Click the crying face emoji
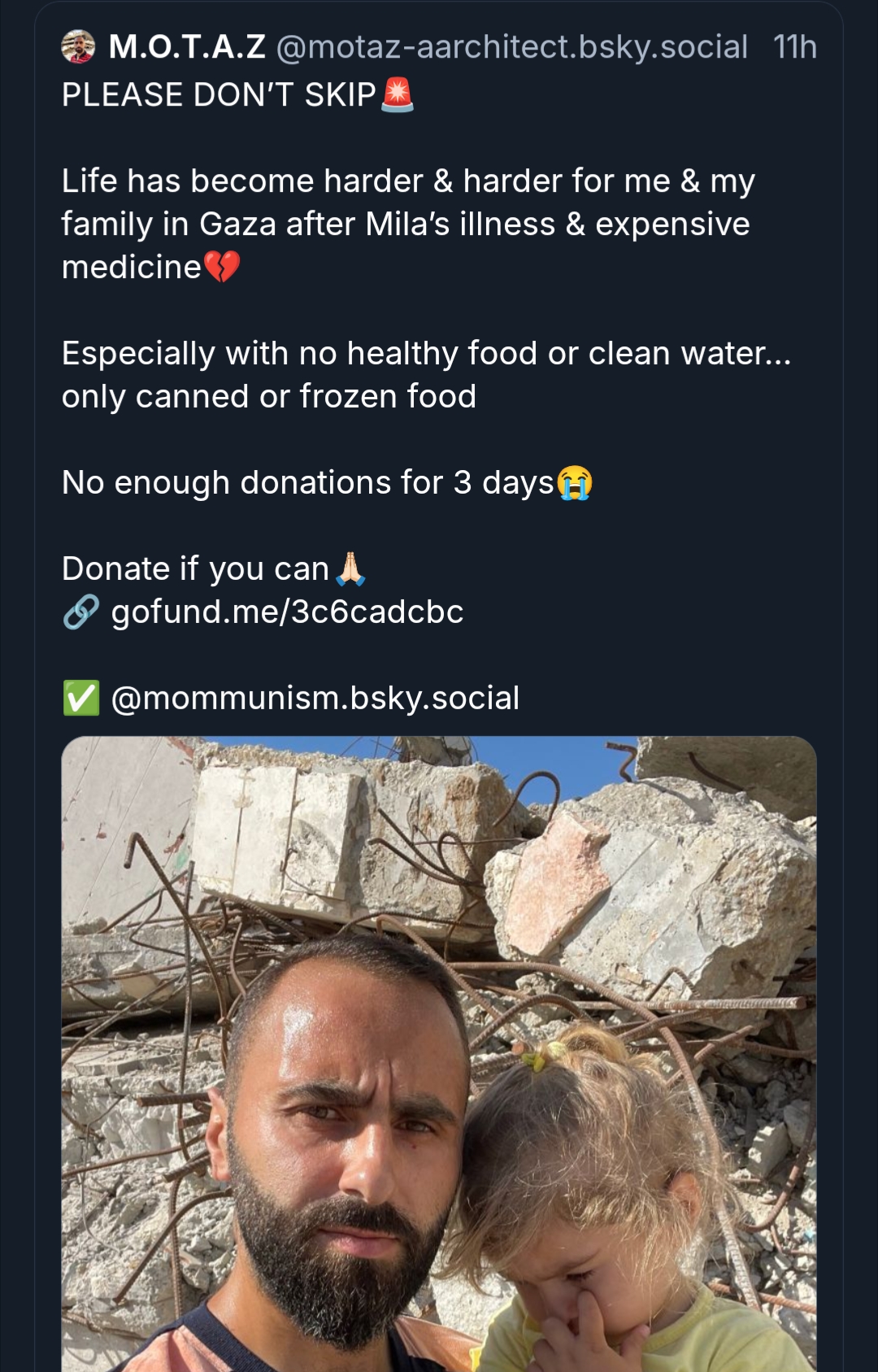 [x=574, y=483]
